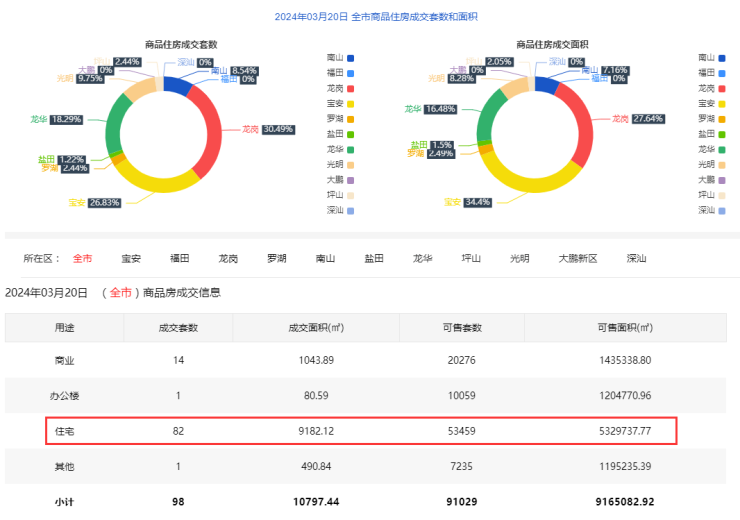Click the 成交面积(㎡) column header
The width and height of the screenshot is (740, 520).
[x=316, y=327]
